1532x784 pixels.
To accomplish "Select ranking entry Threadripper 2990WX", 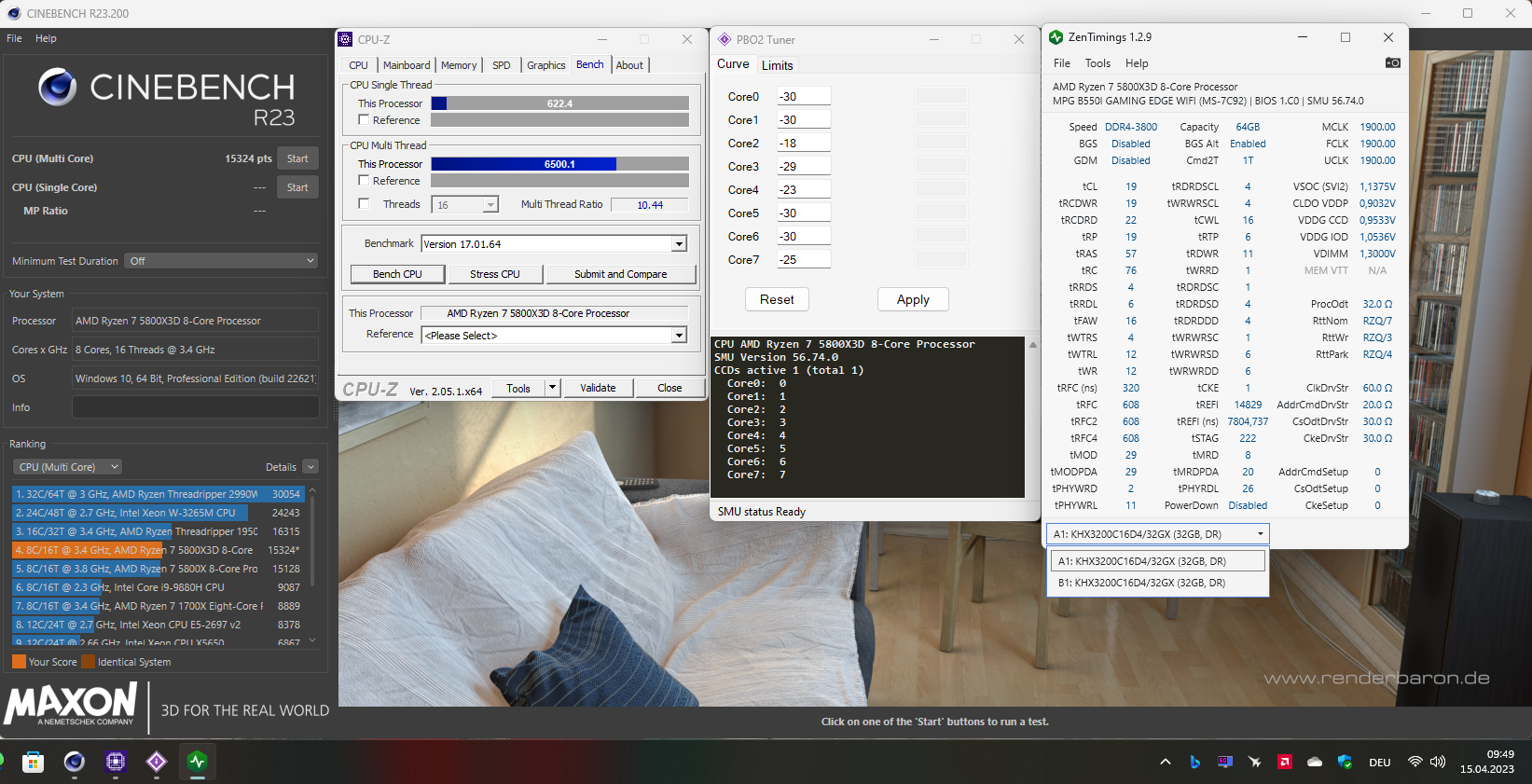I will pyautogui.click(x=160, y=494).
